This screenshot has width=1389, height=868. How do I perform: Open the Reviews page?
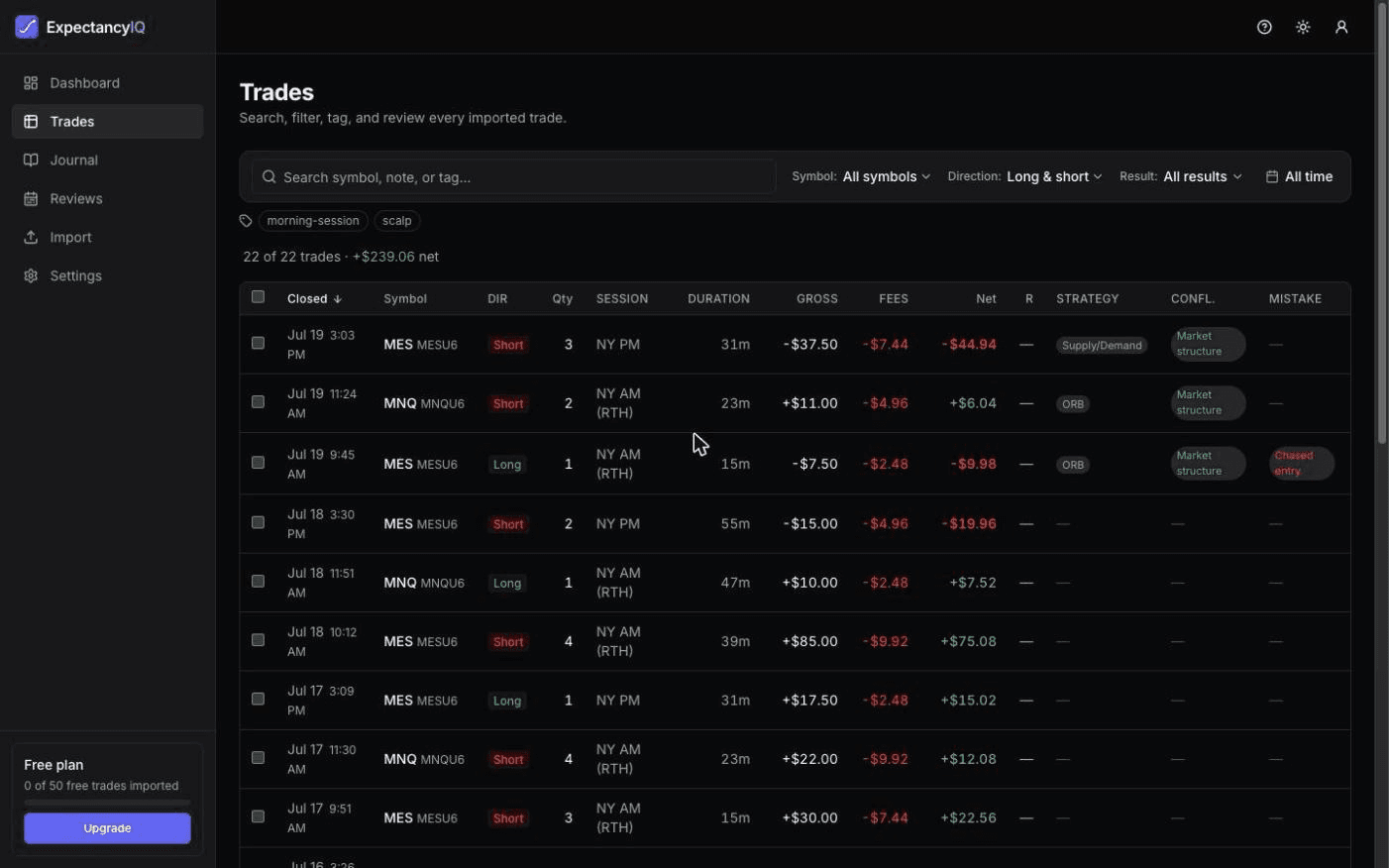(107, 199)
